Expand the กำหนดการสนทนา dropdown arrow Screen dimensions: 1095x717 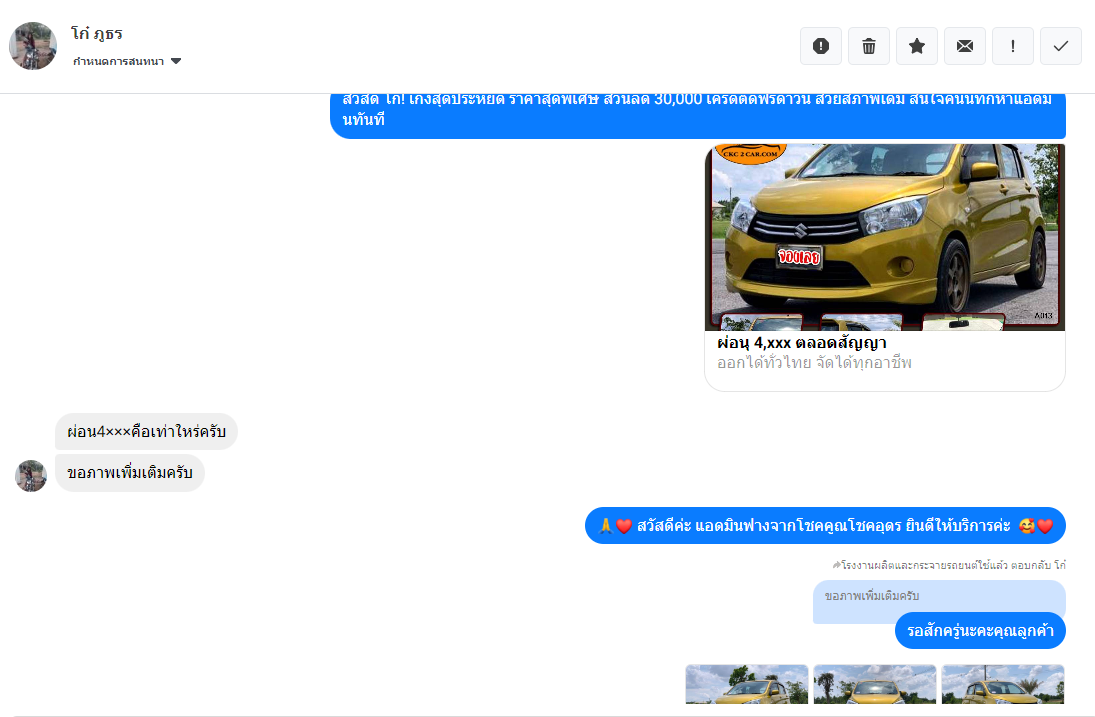[x=176, y=61]
